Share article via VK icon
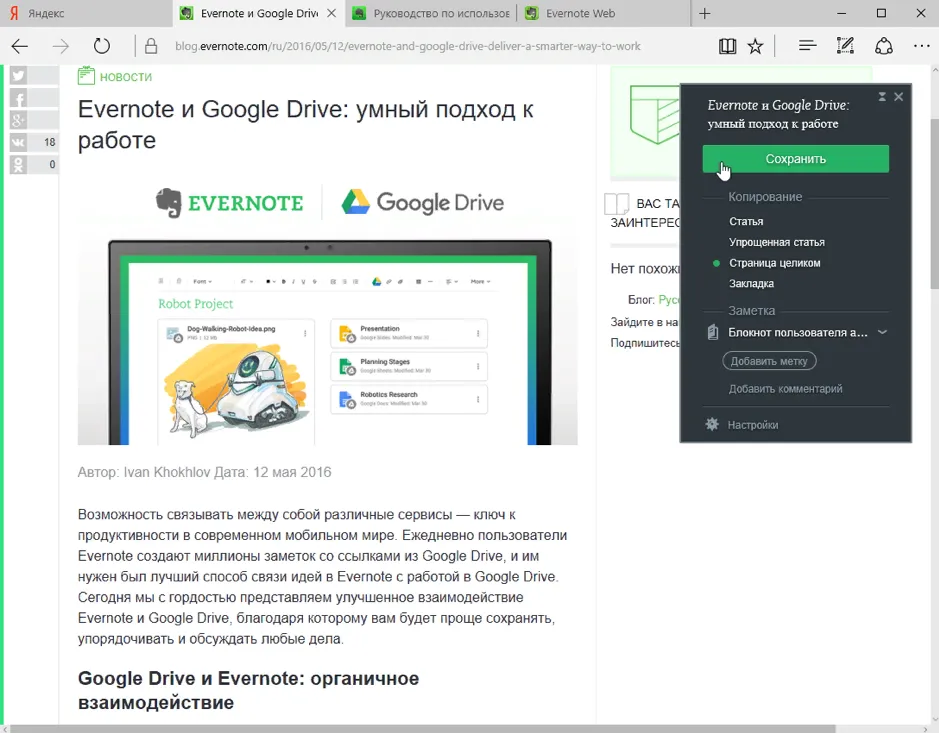The width and height of the screenshot is (939, 733). (x=19, y=143)
